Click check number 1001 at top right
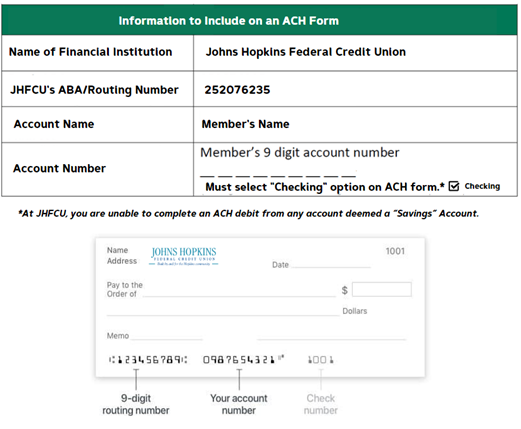This screenshot has height=429, width=521. 395,251
